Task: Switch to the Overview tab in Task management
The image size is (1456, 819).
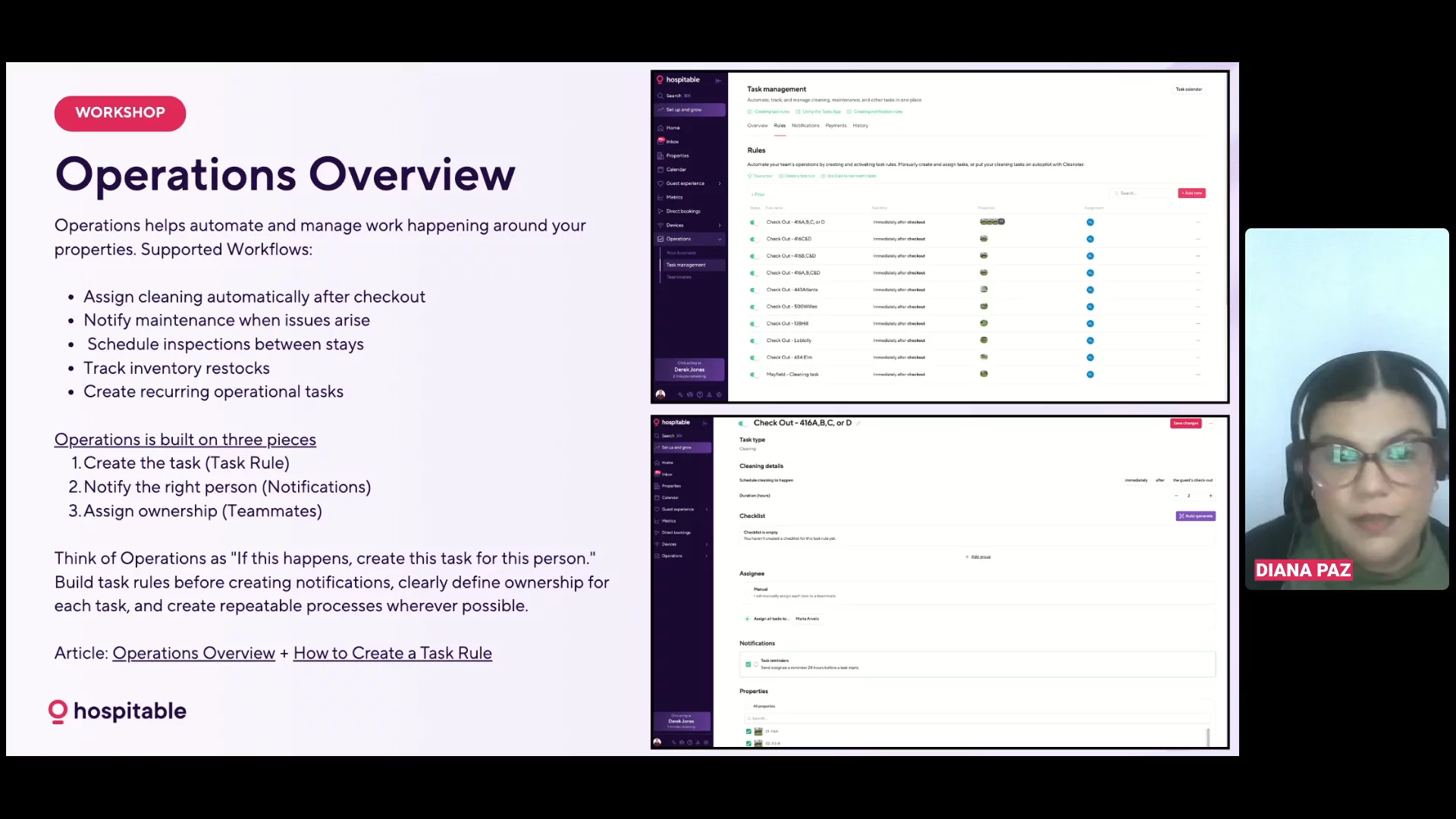Action: point(758,126)
